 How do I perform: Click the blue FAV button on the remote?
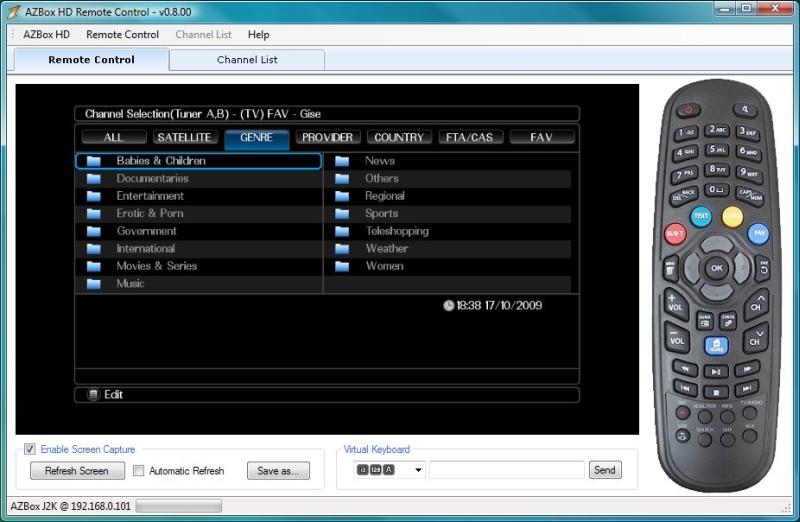click(x=759, y=233)
